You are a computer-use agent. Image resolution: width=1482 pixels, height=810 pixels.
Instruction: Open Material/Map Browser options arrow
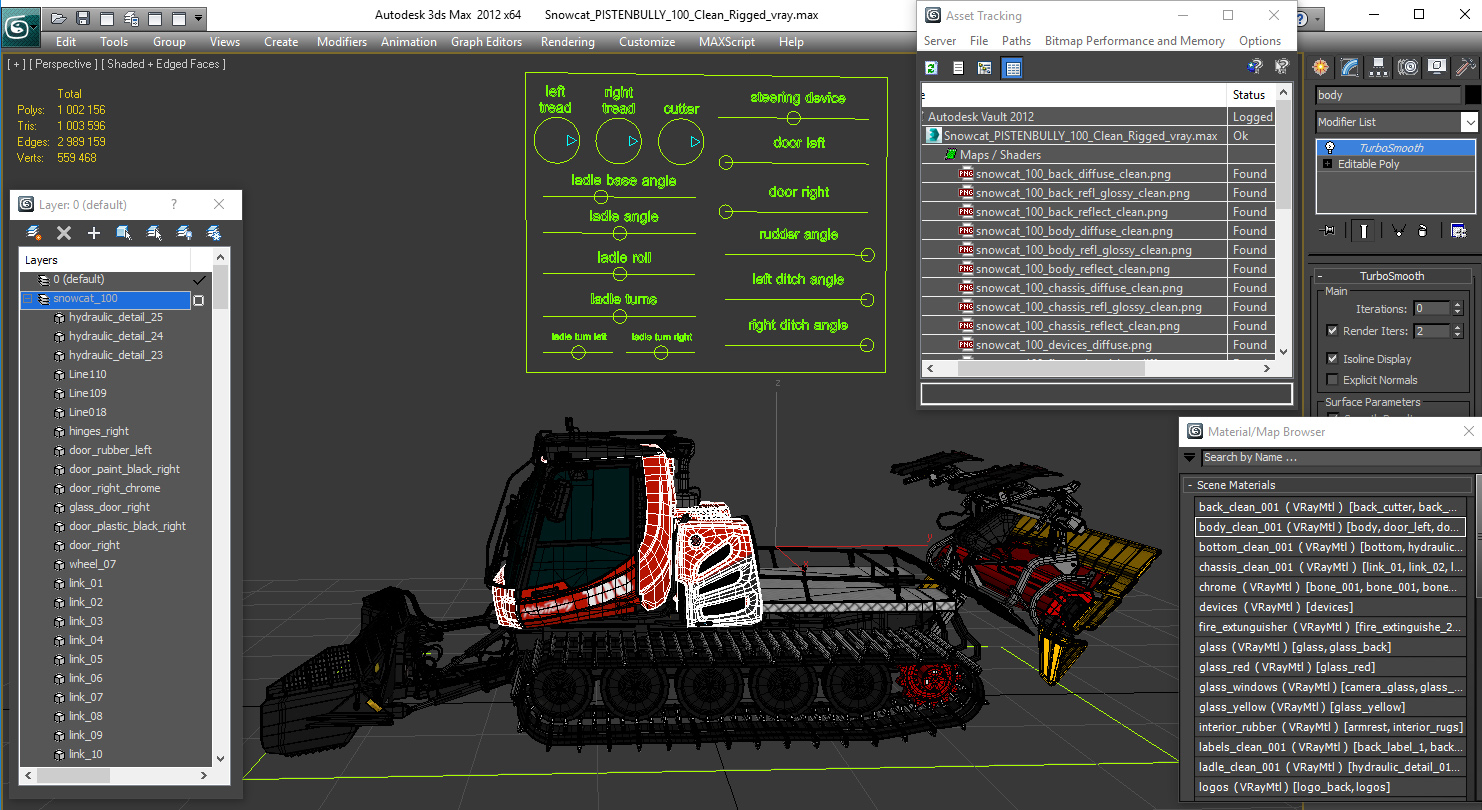pyautogui.click(x=1189, y=457)
